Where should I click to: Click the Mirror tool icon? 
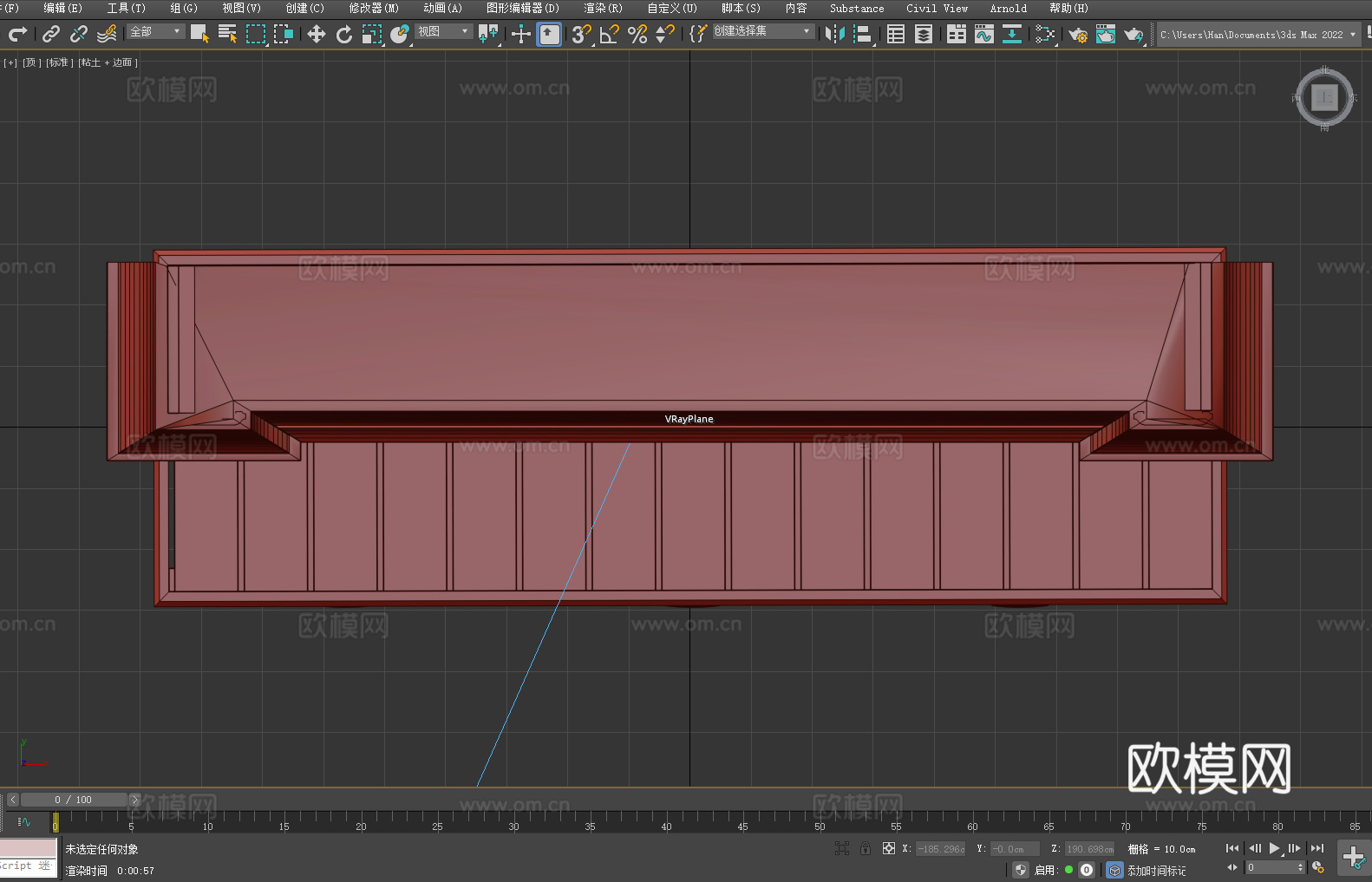pos(835,34)
